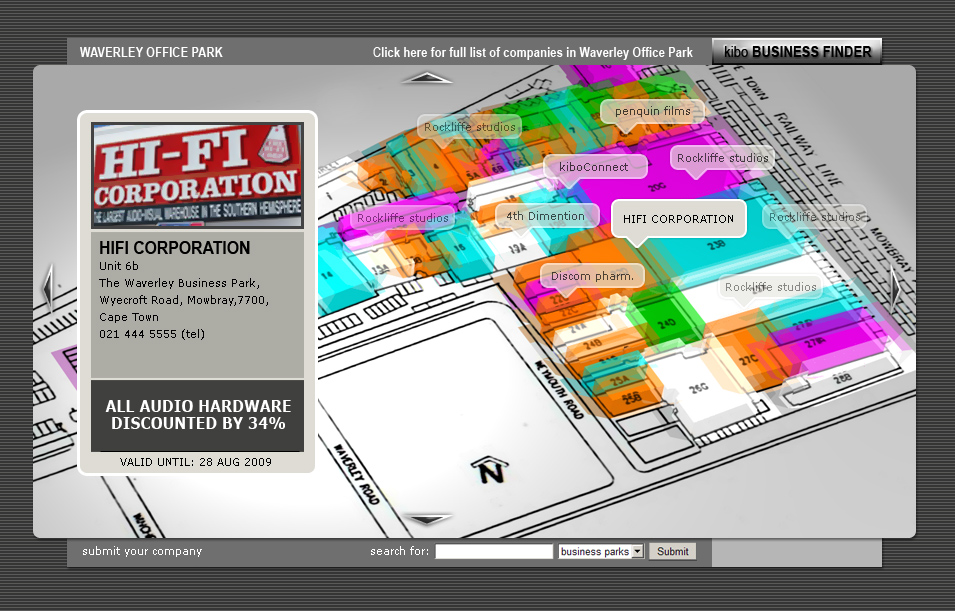Viewport: 955px width, 611px height.
Task: Select the Discom pharm. map label
Action: point(592,275)
